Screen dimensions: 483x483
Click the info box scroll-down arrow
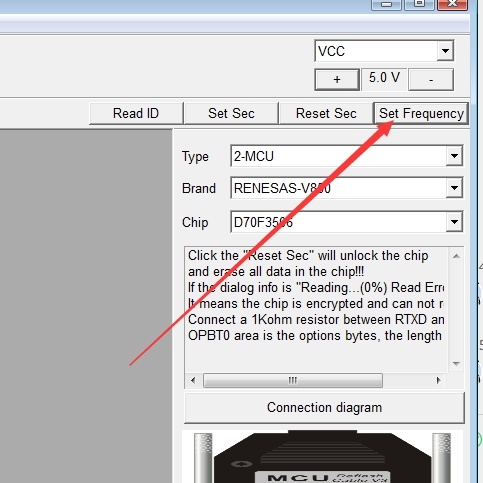coord(456,364)
